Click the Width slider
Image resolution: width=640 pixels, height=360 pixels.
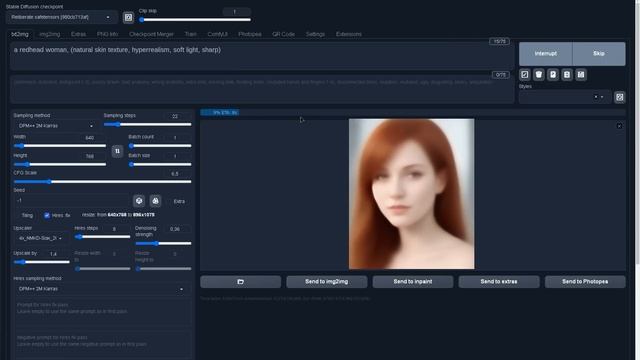[60, 146]
